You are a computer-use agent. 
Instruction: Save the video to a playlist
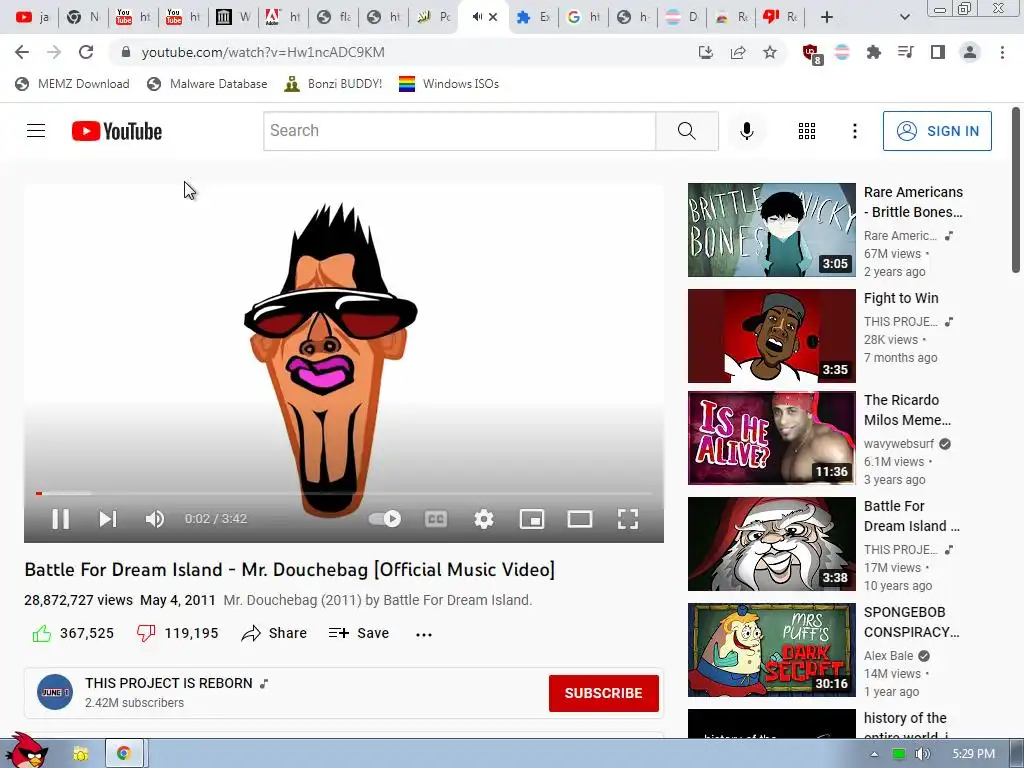(x=359, y=633)
